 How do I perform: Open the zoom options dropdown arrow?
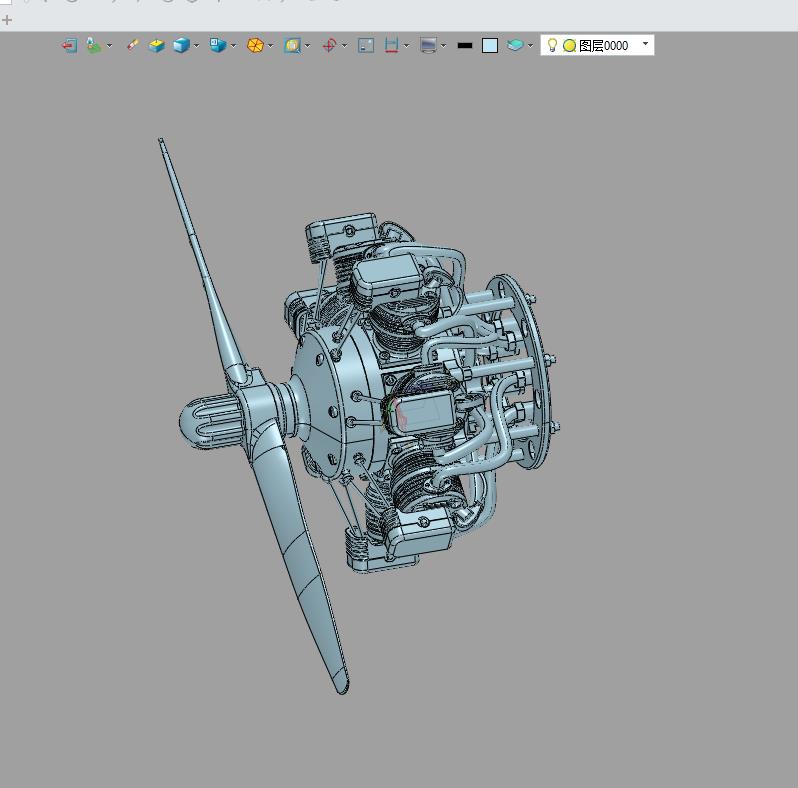click(307, 46)
